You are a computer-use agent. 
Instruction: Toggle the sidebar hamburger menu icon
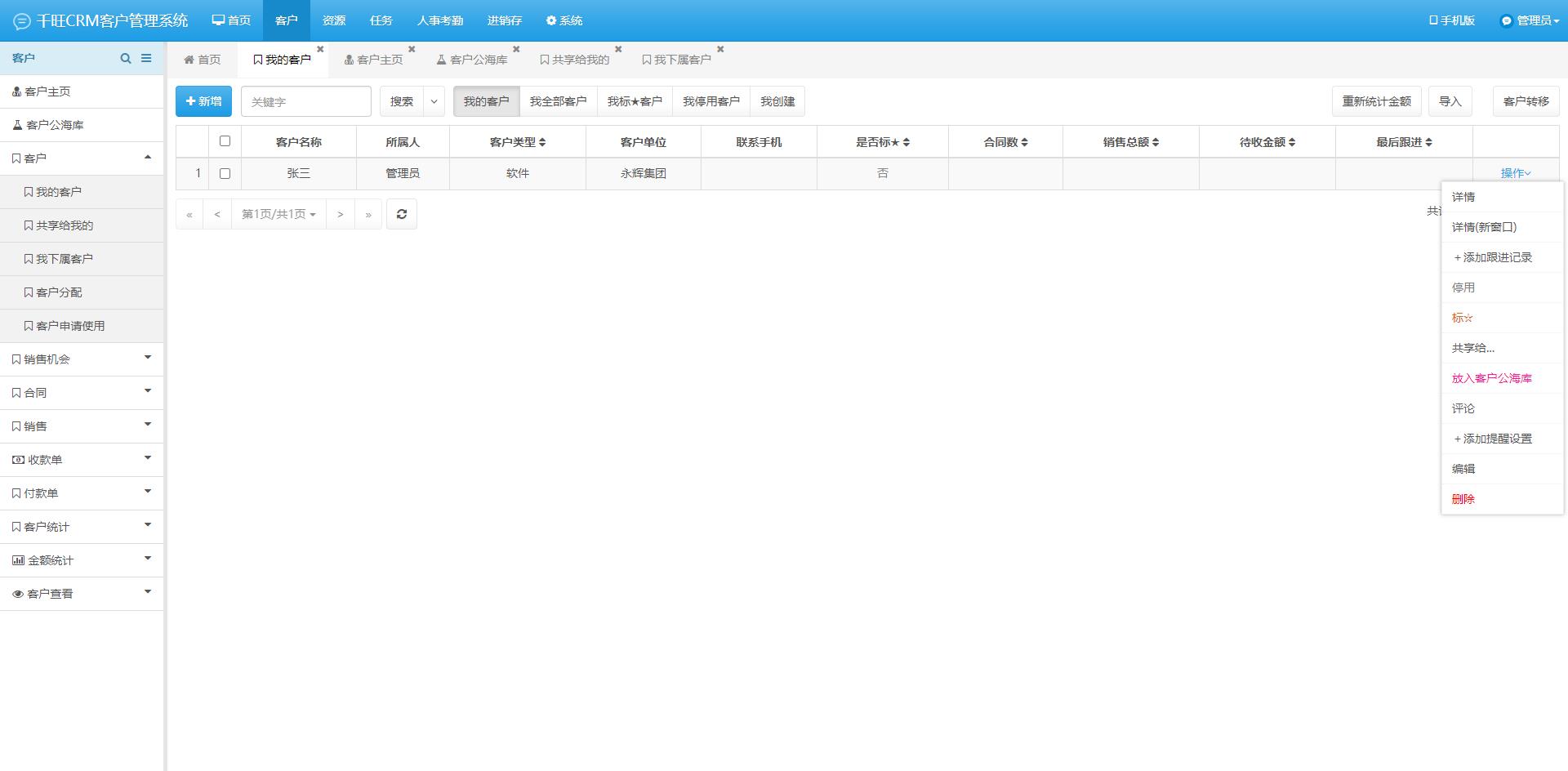click(x=146, y=58)
